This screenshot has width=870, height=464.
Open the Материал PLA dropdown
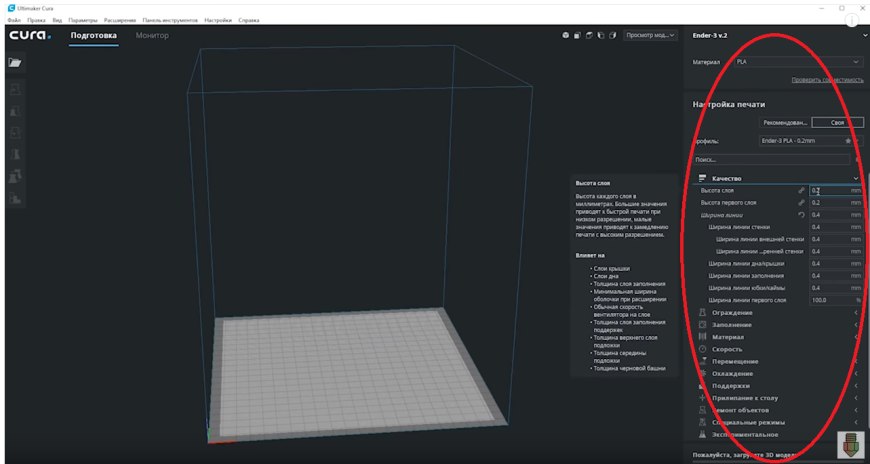coord(798,62)
